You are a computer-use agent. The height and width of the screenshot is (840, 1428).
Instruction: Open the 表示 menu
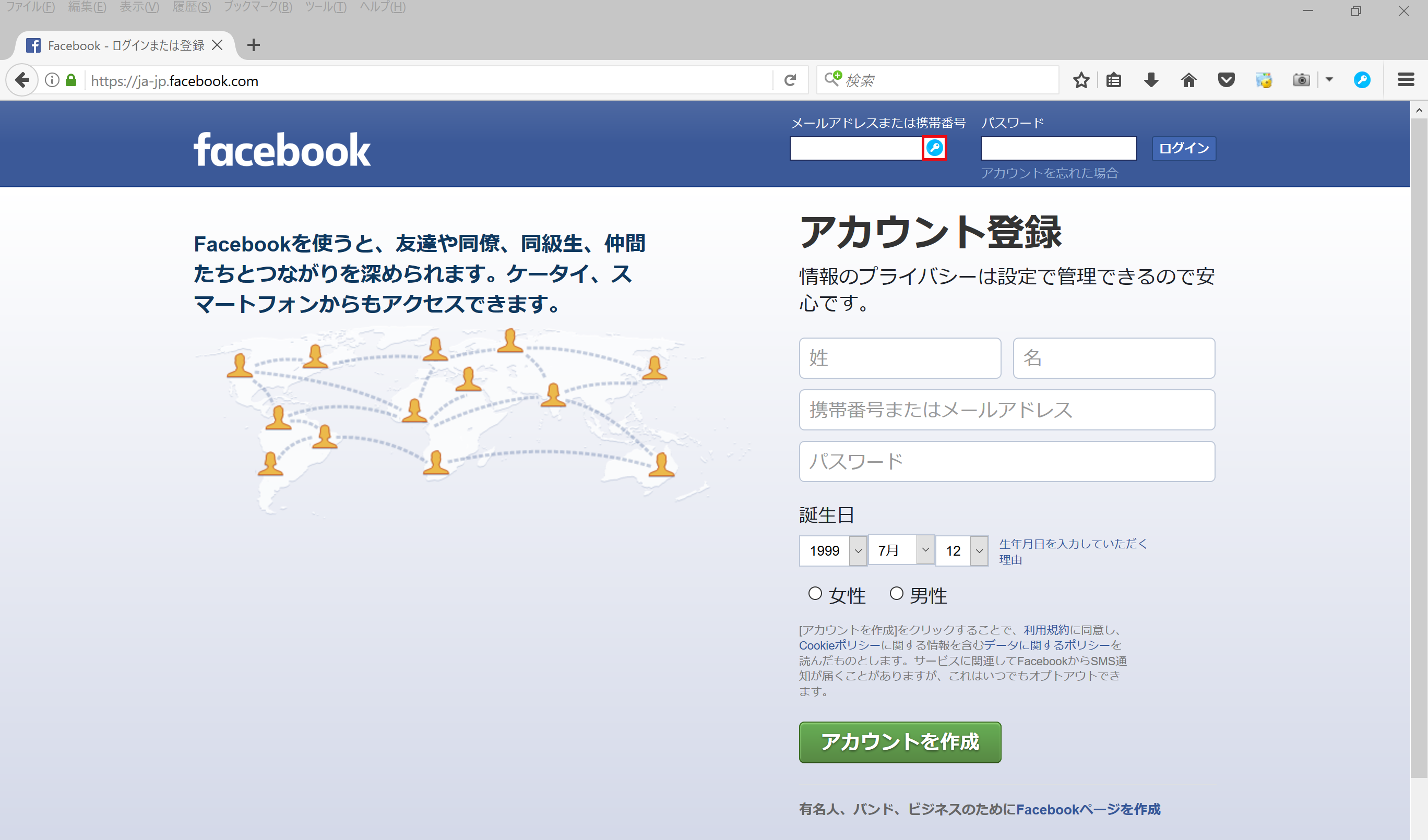[139, 7]
